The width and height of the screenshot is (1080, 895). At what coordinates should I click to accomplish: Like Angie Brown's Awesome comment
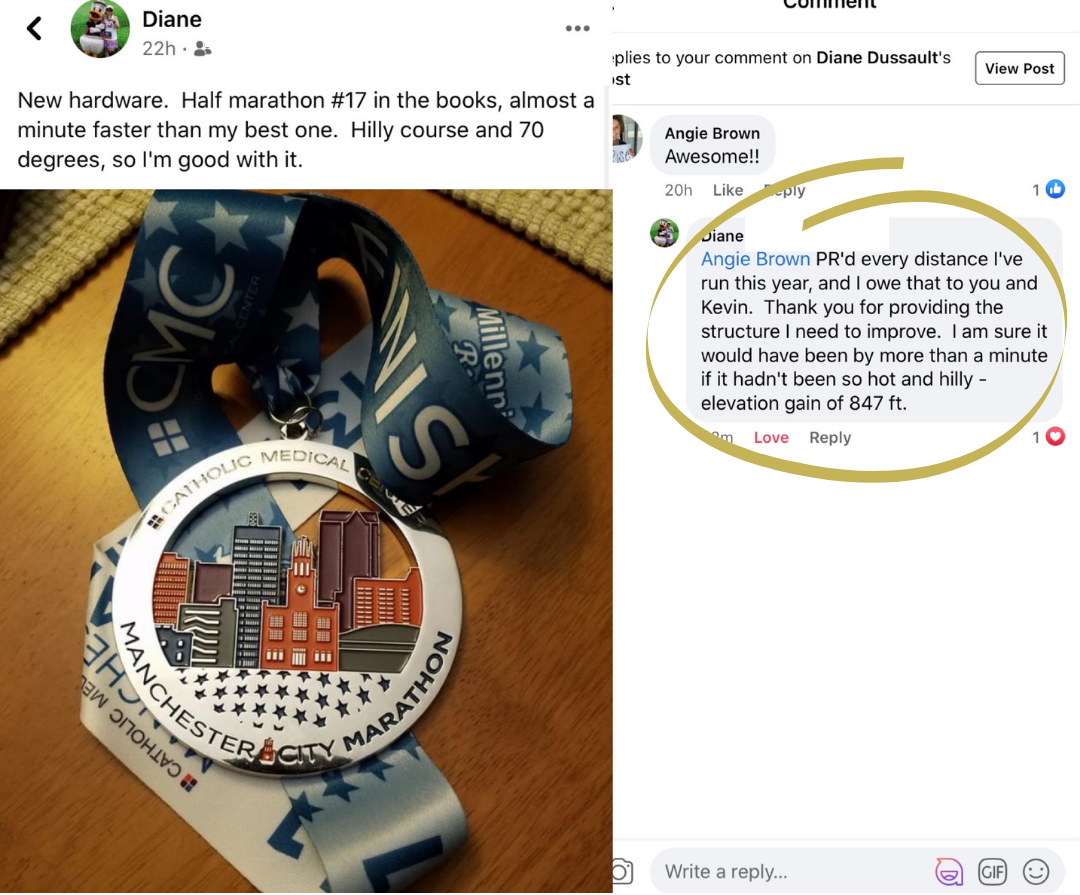click(x=727, y=190)
